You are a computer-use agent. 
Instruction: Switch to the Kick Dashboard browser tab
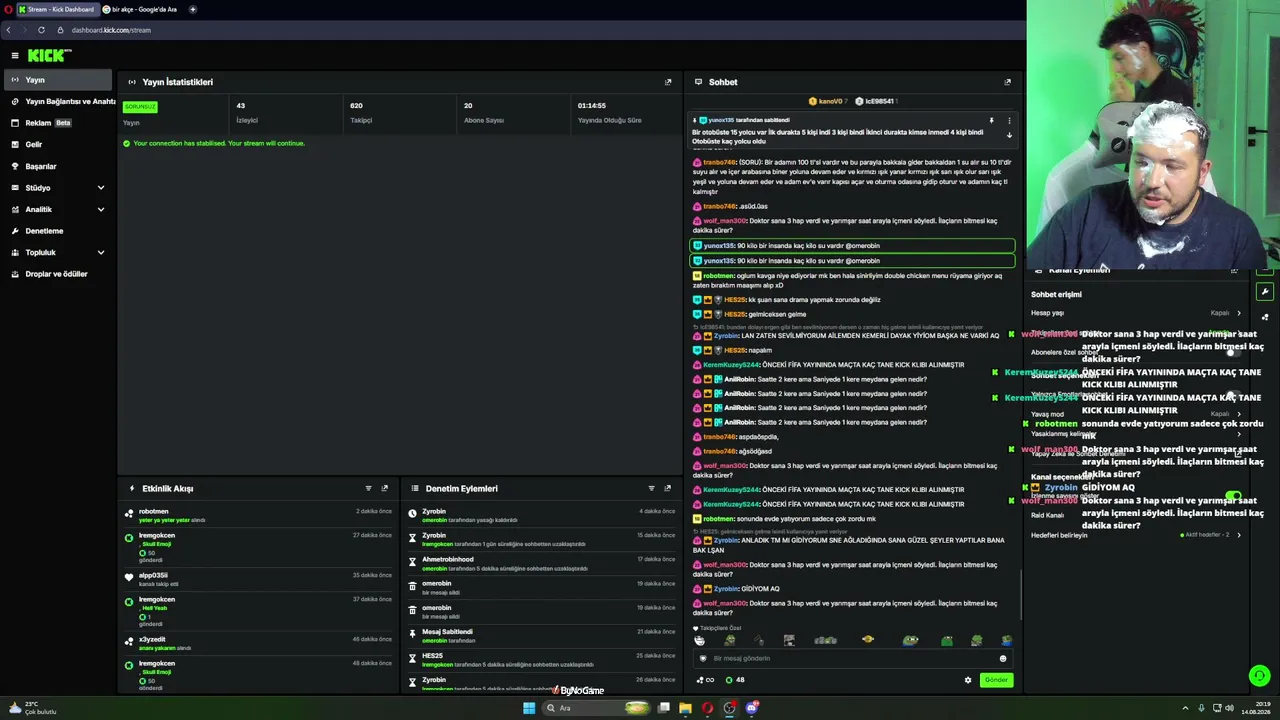(x=57, y=9)
